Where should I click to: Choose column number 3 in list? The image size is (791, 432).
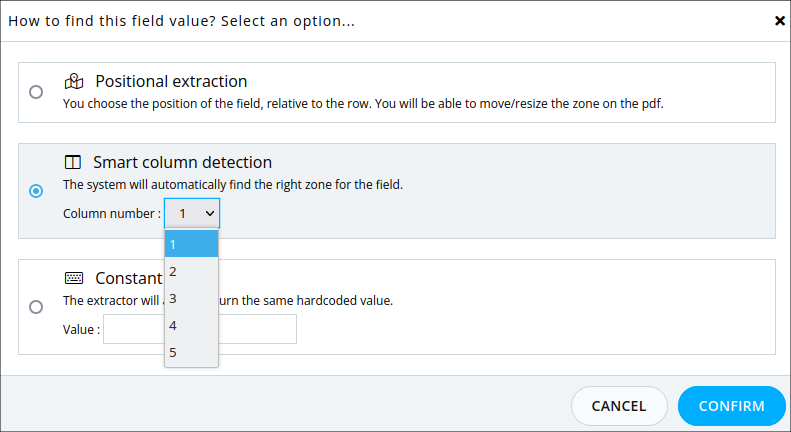pos(191,298)
